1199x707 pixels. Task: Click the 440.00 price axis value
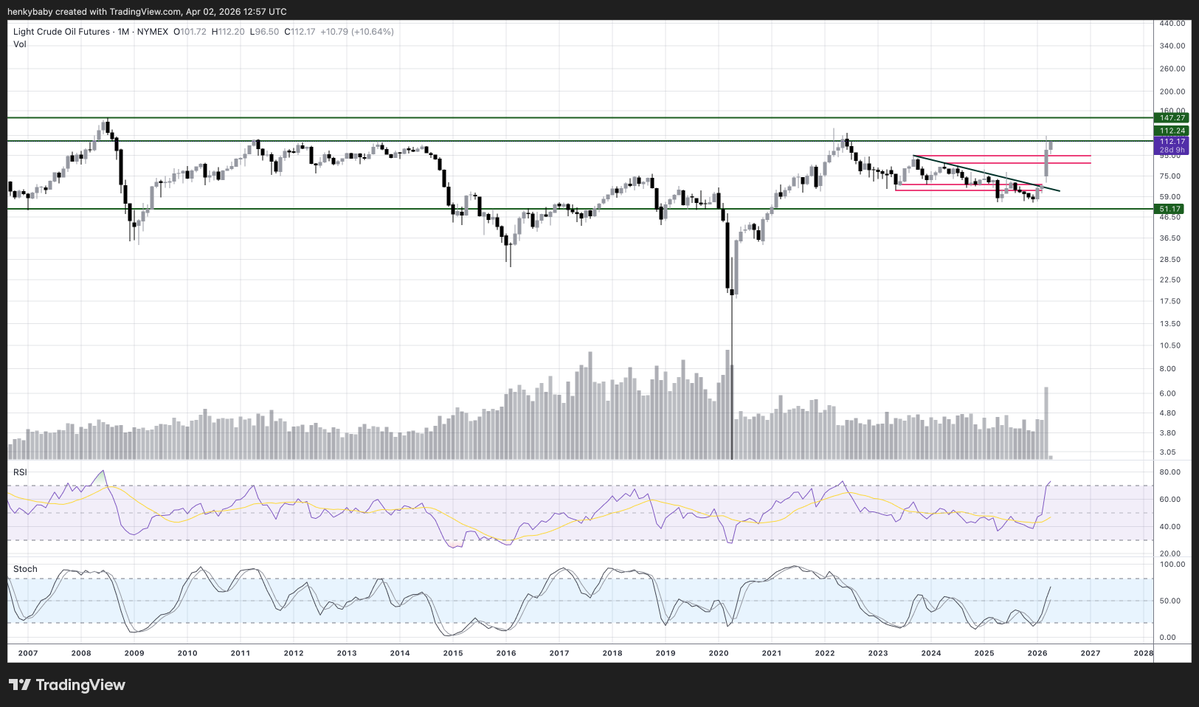[1172, 24]
